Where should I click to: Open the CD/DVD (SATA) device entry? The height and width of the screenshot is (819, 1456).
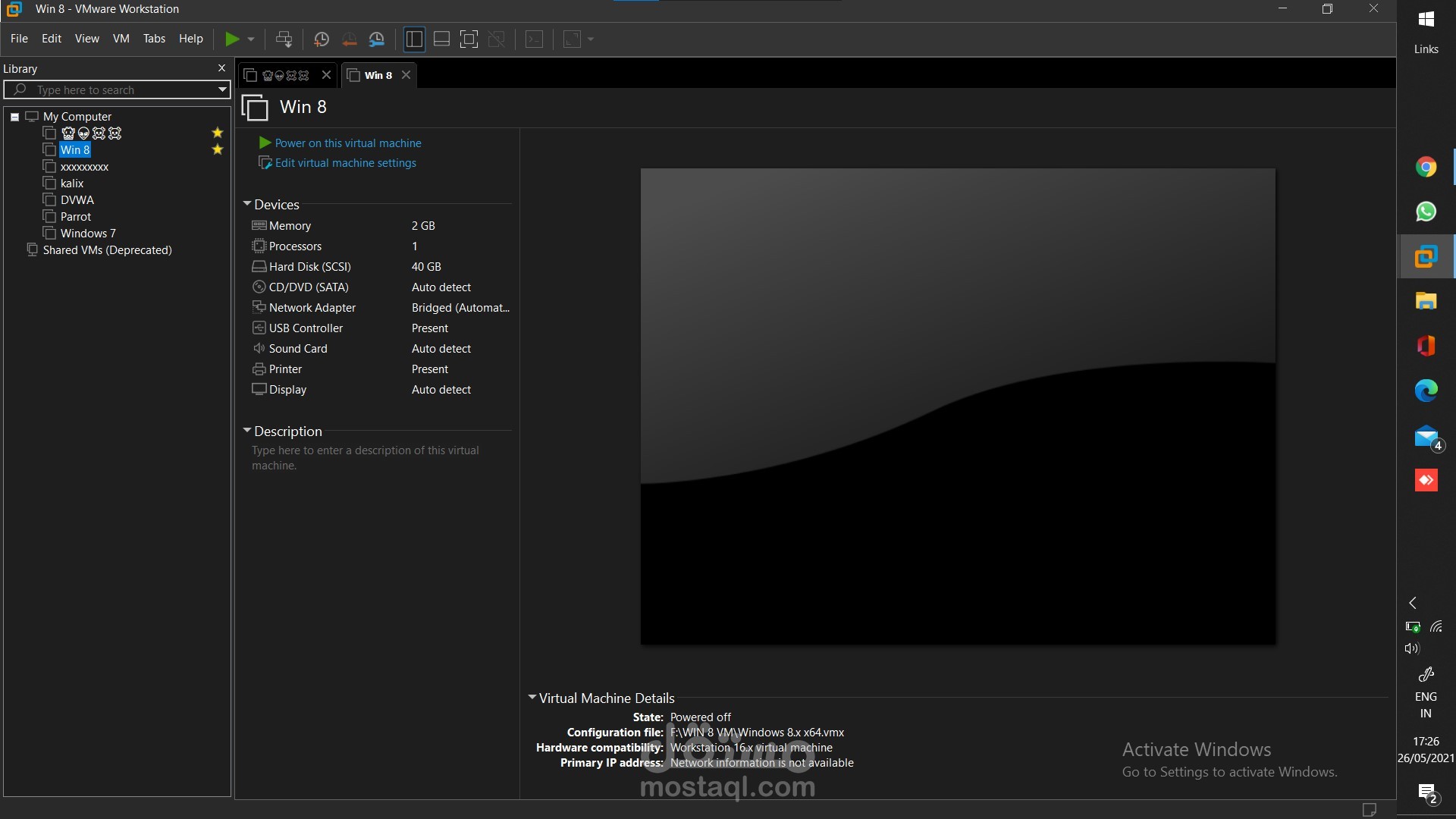381,287
